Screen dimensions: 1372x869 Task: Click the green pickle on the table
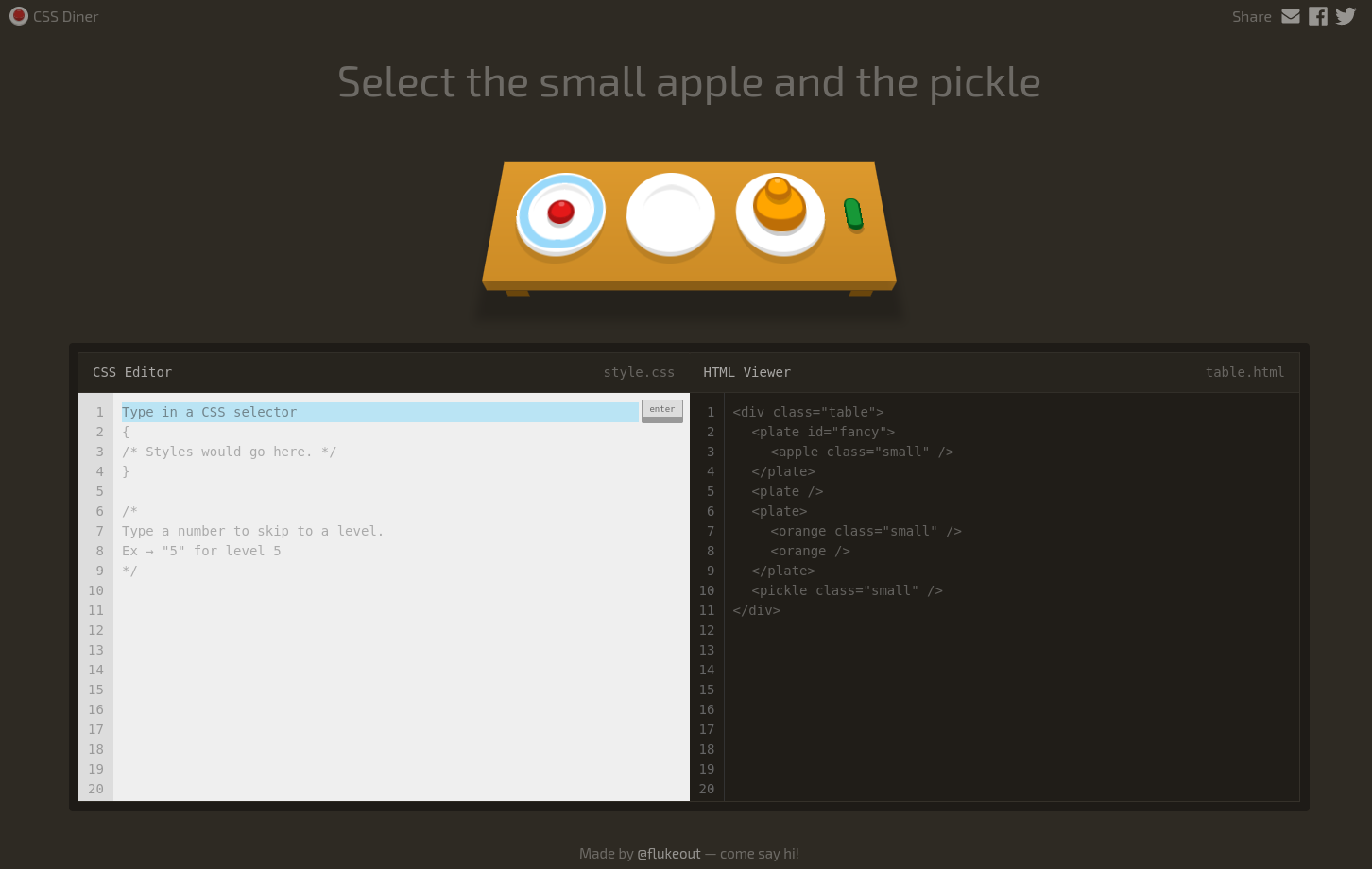(x=853, y=213)
